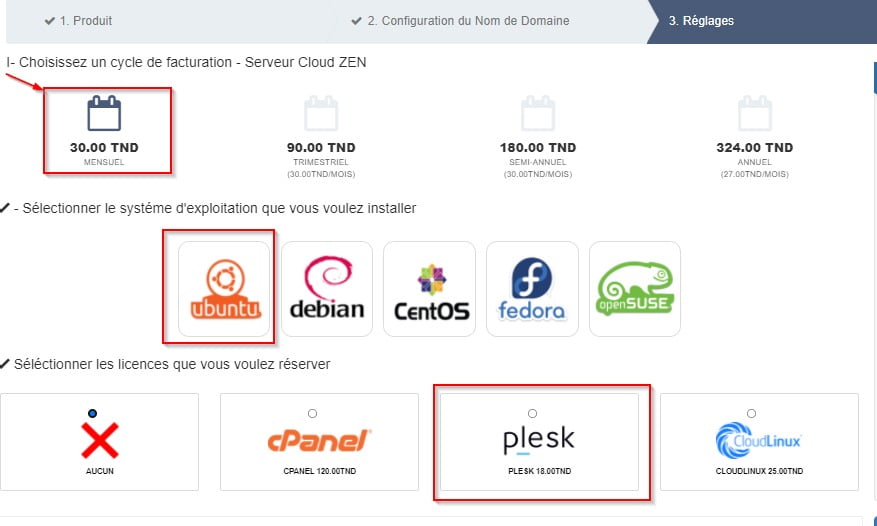This screenshot has height=526, width=877.
Task: Click the red X no-license icon
Action: click(99, 441)
